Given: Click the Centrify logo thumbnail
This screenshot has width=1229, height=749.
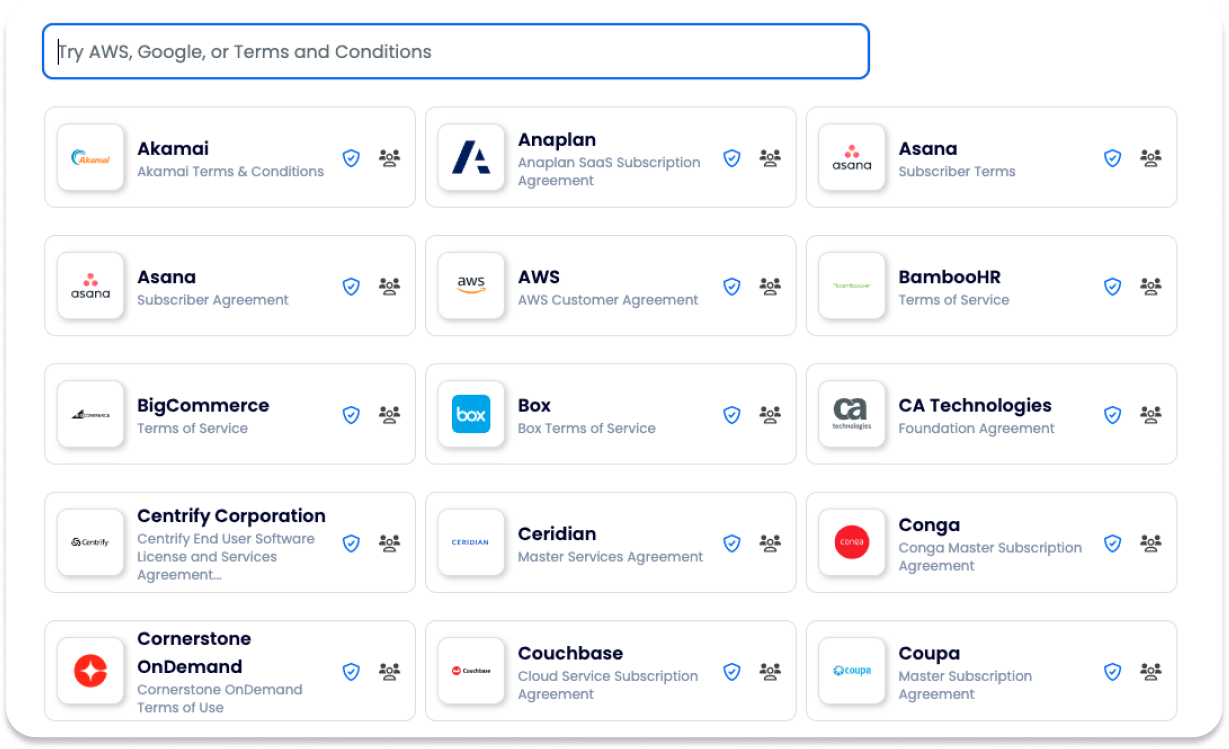Looking at the screenshot, I should coord(91,542).
